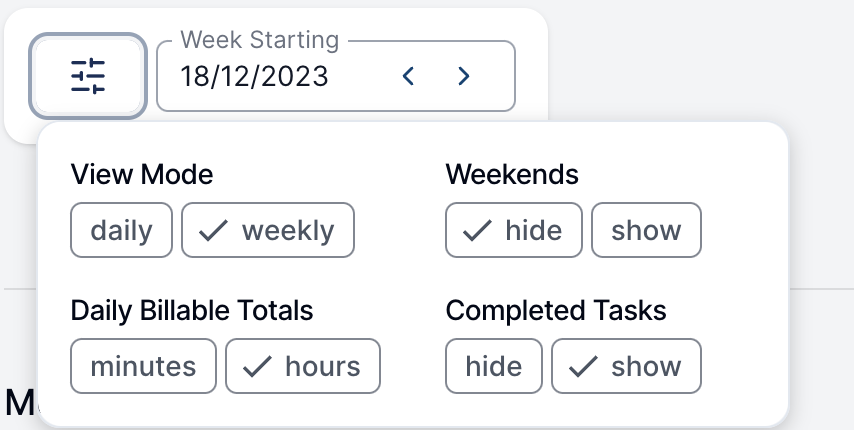The width and height of the screenshot is (854, 430).
Task: Set Weekends to hide
Action: coord(514,230)
